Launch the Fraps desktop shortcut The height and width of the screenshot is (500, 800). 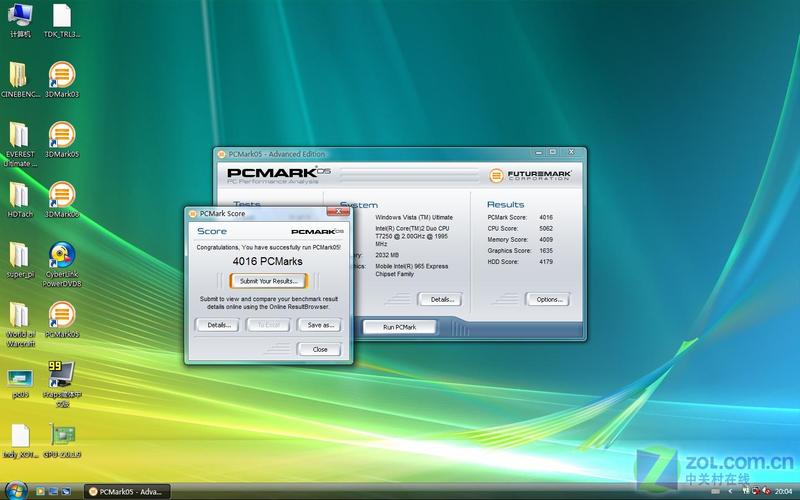(x=62, y=384)
